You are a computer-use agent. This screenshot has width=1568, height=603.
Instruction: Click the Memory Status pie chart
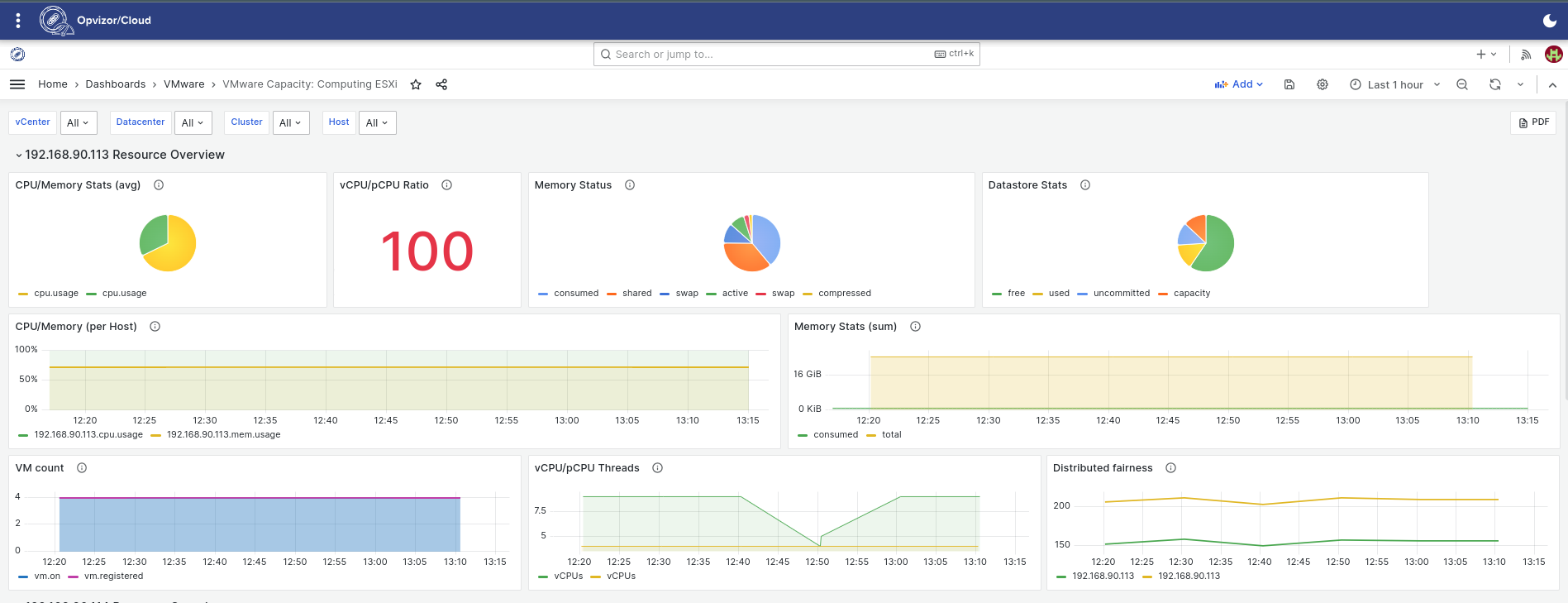[751, 243]
